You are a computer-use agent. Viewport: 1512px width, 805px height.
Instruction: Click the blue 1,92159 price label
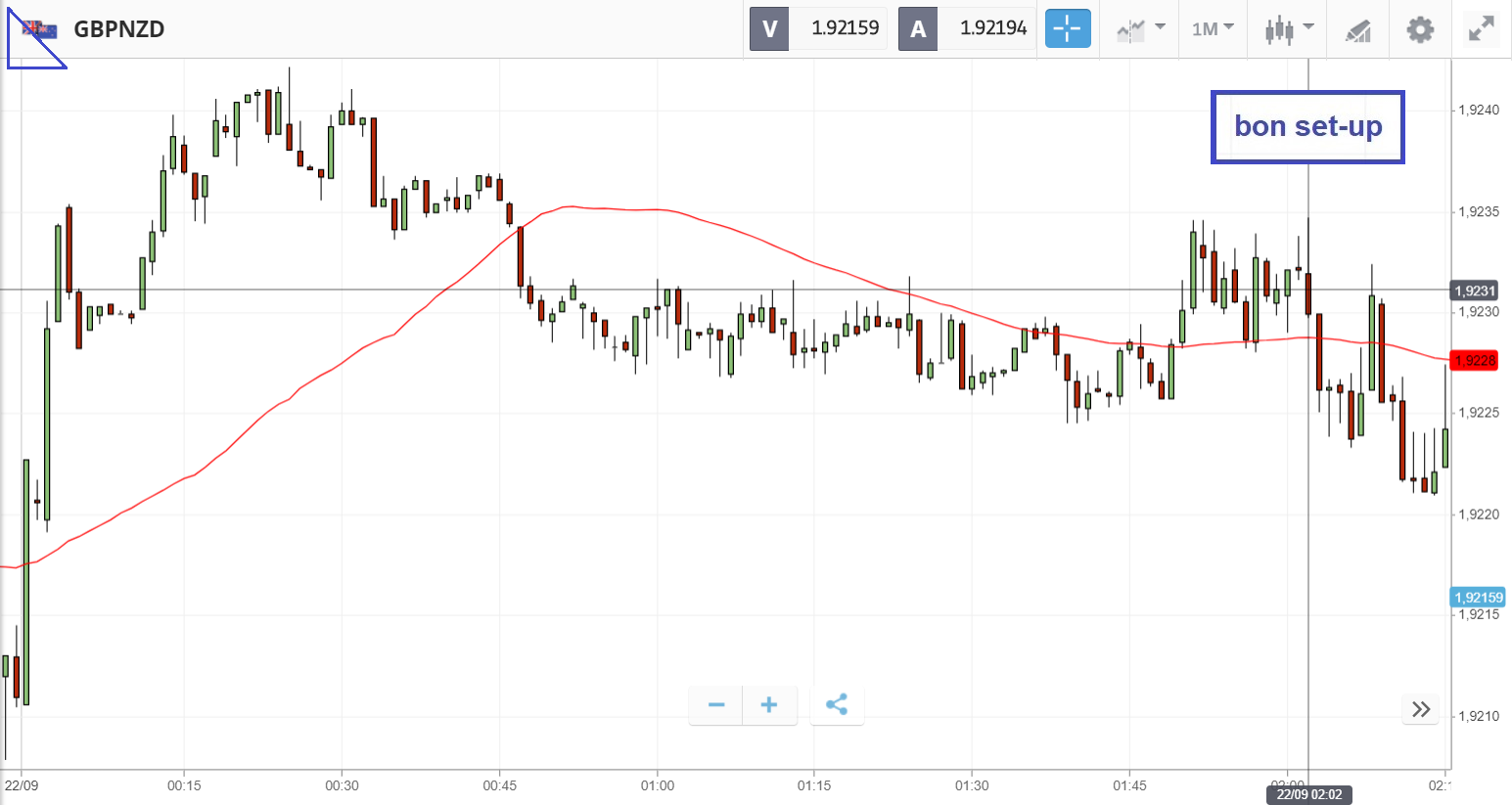[1478, 598]
